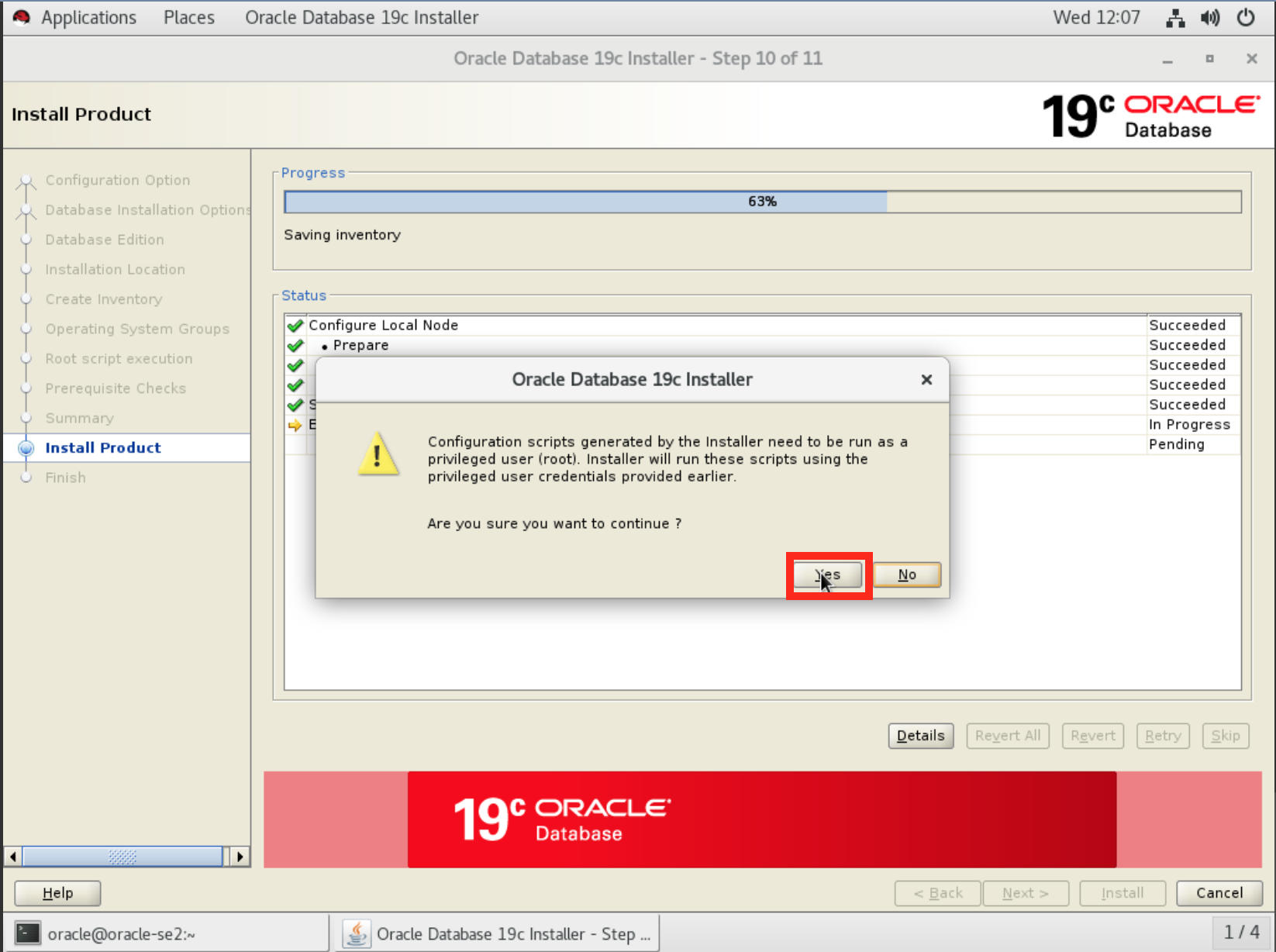This screenshot has width=1276, height=952.
Task: Decline running scripts with the No button
Action: click(907, 575)
